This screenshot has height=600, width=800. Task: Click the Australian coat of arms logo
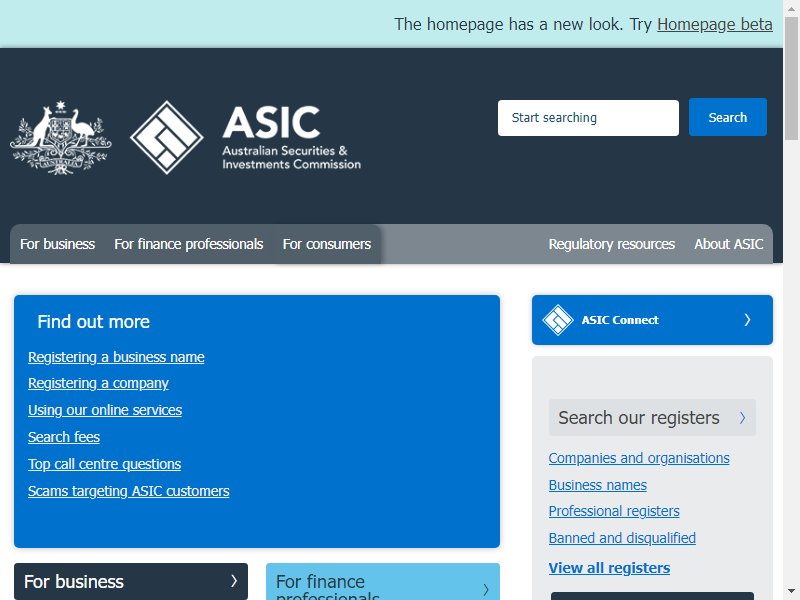point(61,137)
